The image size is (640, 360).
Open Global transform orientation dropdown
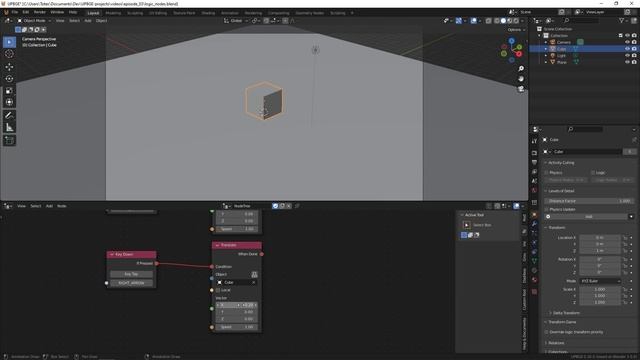click(236, 20)
